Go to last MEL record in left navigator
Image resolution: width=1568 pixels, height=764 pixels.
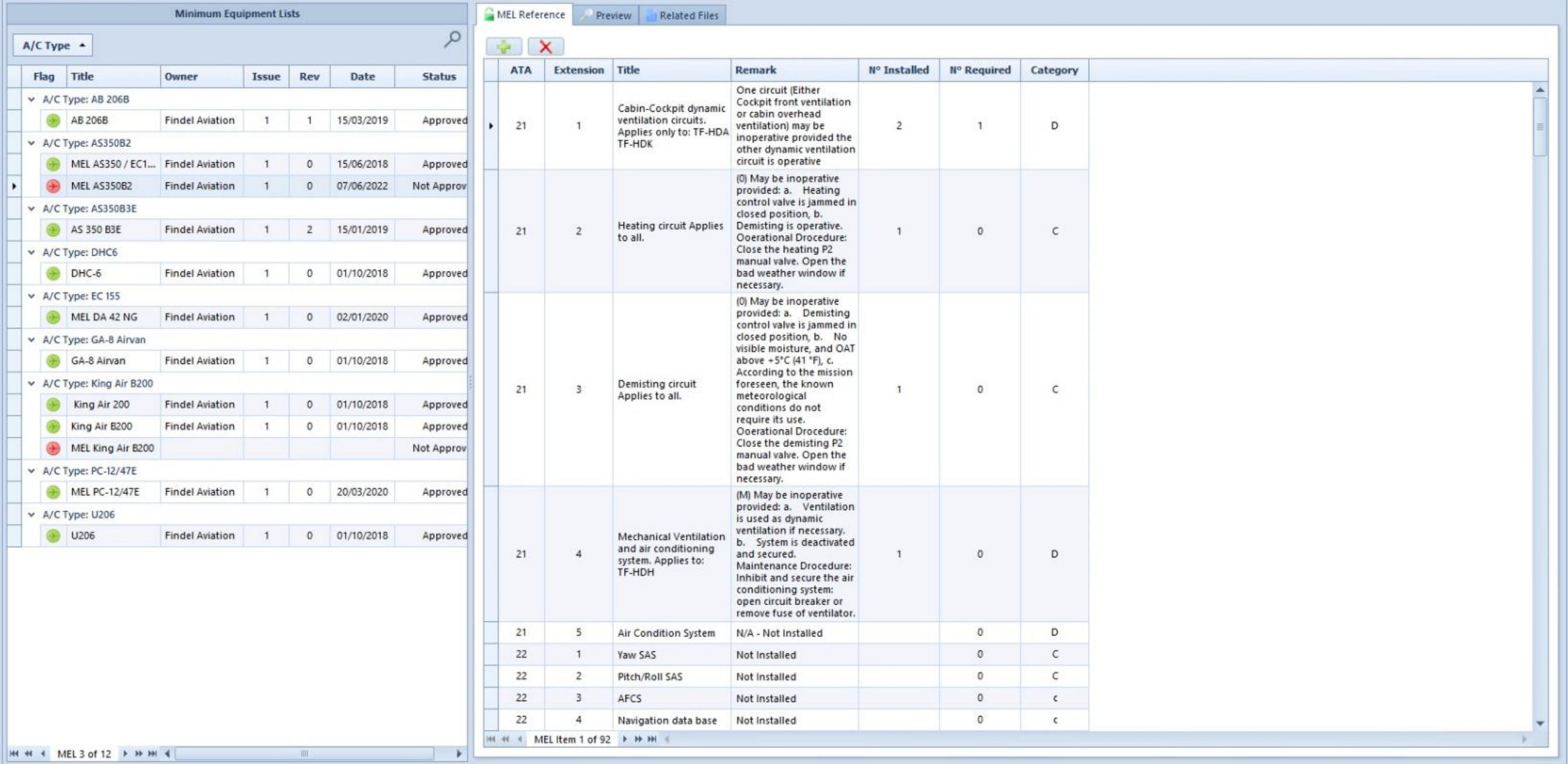(x=152, y=754)
